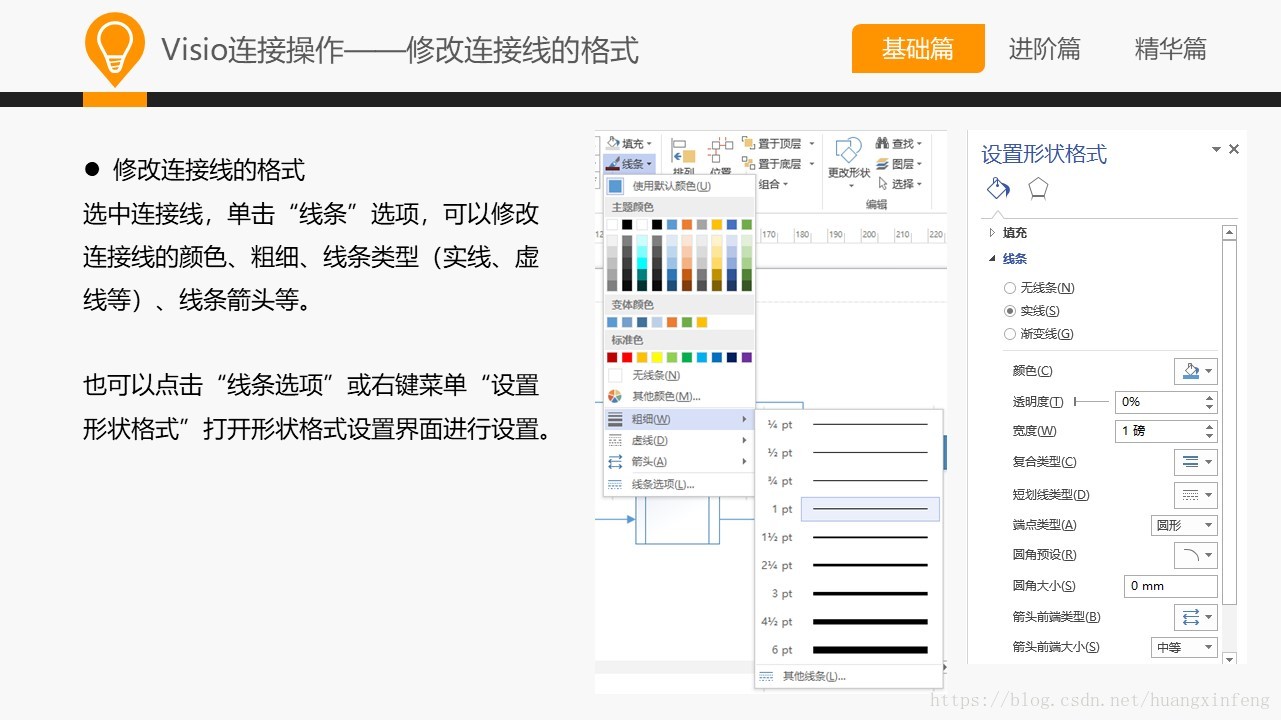The height and width of the screenshot is (720, 1281).
Task: Click 置于底层 send to back
Action: click(777, 163)
